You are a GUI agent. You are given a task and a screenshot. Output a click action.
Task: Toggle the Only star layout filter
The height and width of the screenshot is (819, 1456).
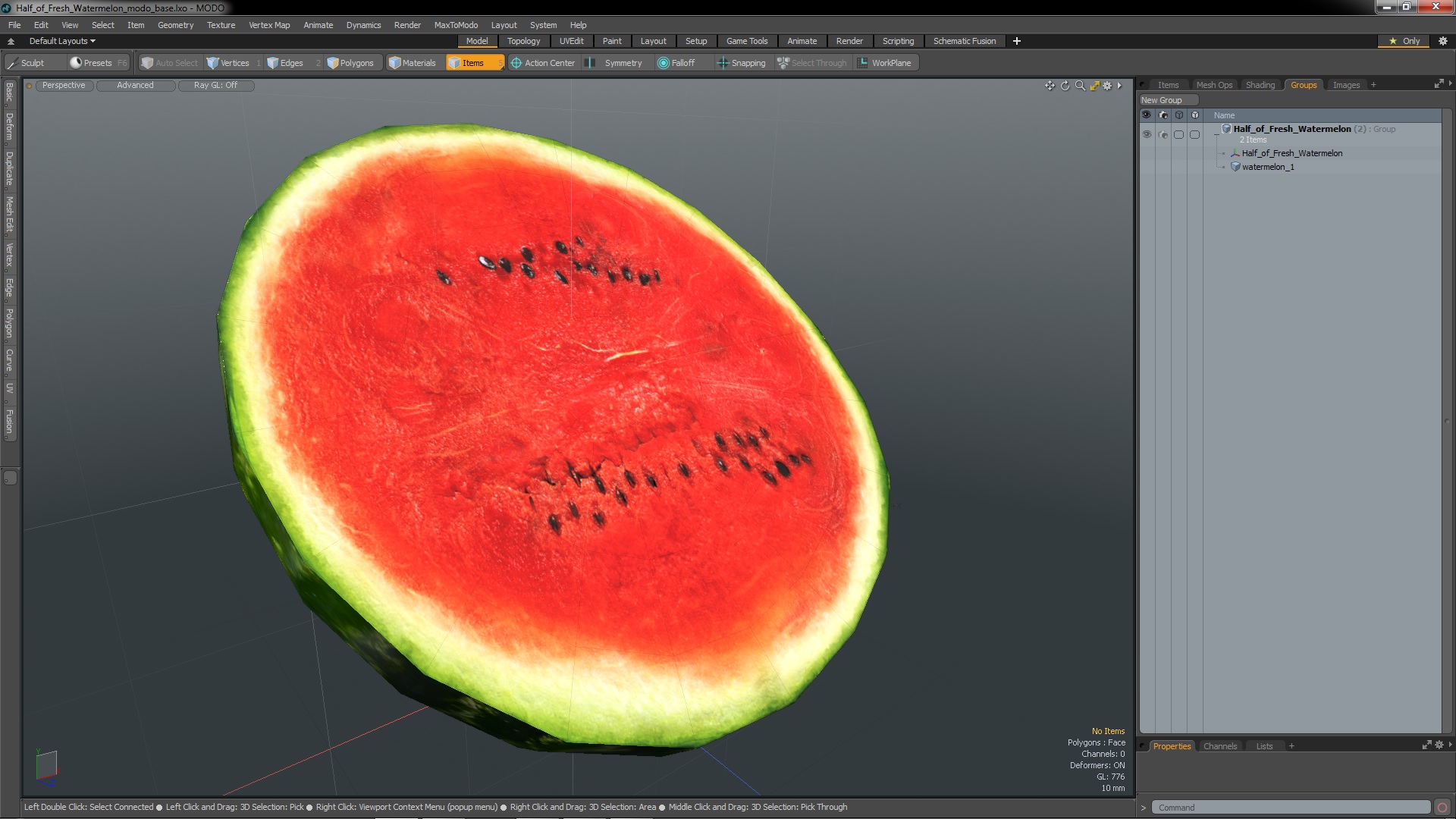pyautogui.click(x=1404, y=41)
